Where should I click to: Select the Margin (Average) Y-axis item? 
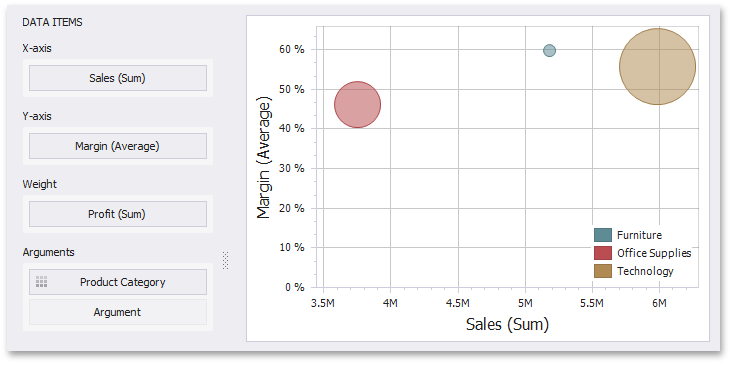[118, 146]
